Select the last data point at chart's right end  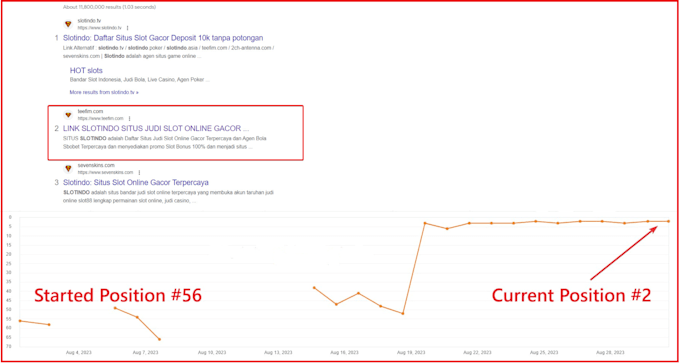669,221
